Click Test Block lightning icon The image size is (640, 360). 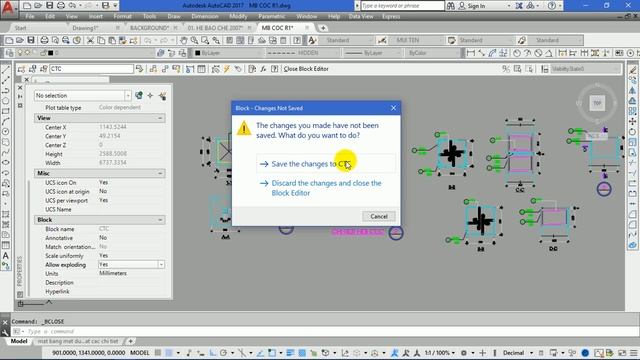(227, 69)
